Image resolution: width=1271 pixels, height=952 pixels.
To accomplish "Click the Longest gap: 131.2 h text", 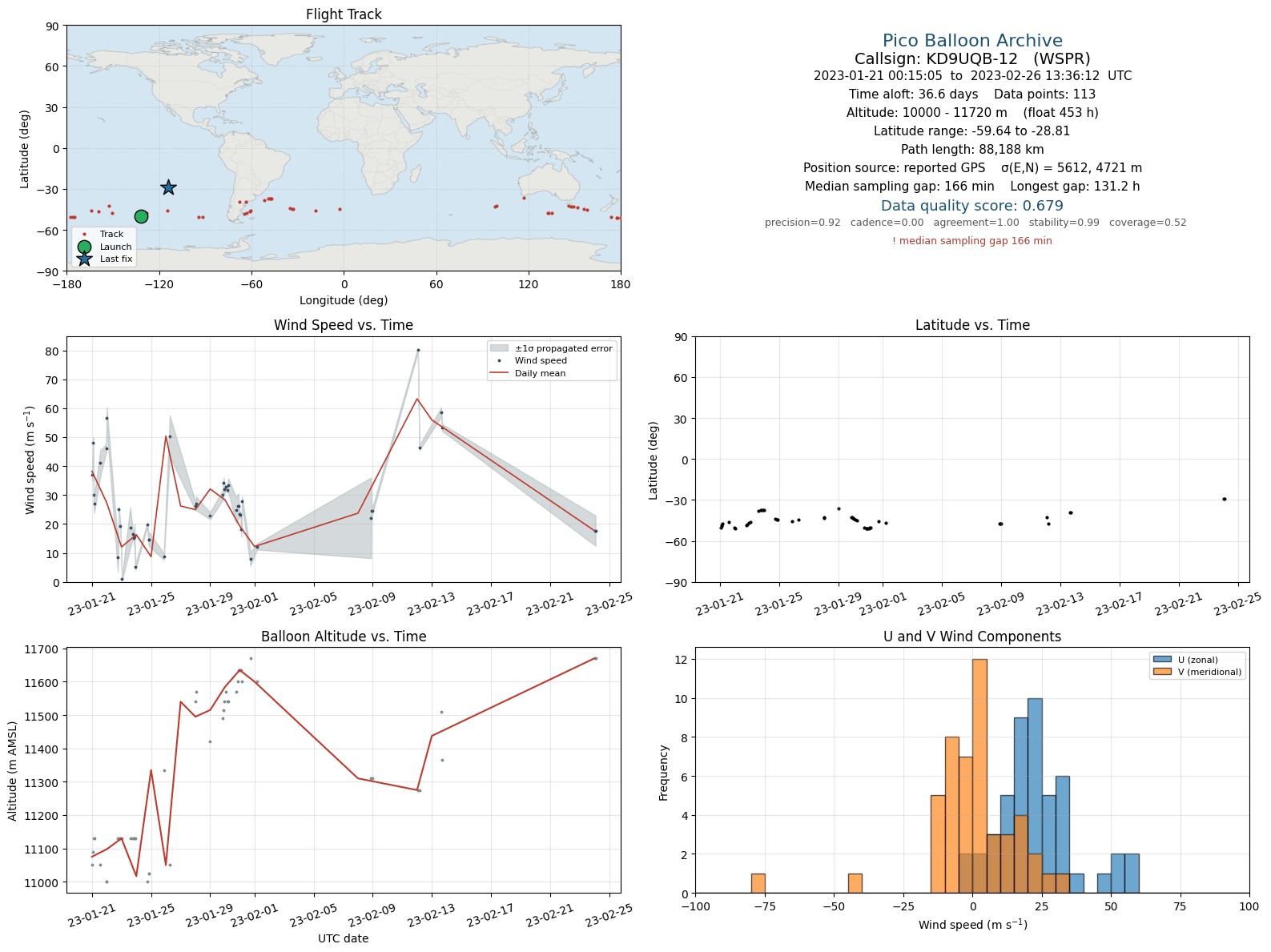I will (x=1075, y=187).
